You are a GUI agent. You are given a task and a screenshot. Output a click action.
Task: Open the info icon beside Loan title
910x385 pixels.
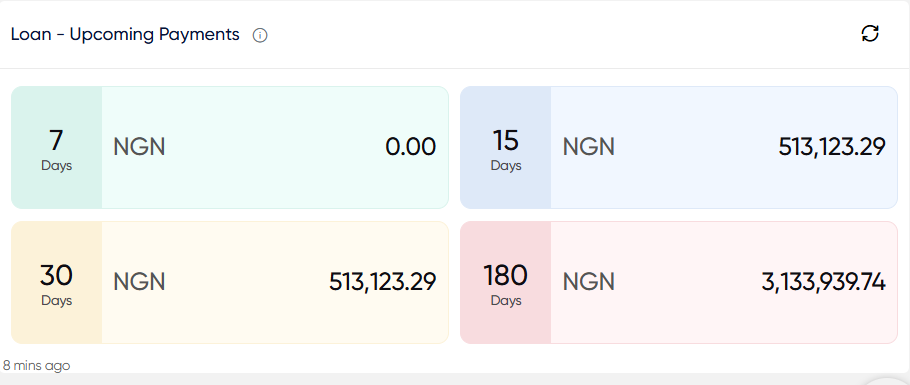(260, 35)
